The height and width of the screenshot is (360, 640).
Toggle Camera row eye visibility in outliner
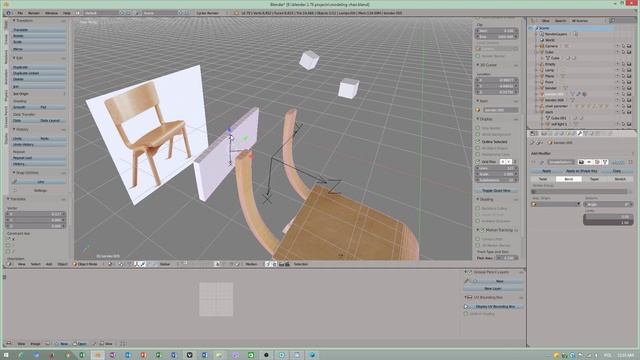pos(618,46)
